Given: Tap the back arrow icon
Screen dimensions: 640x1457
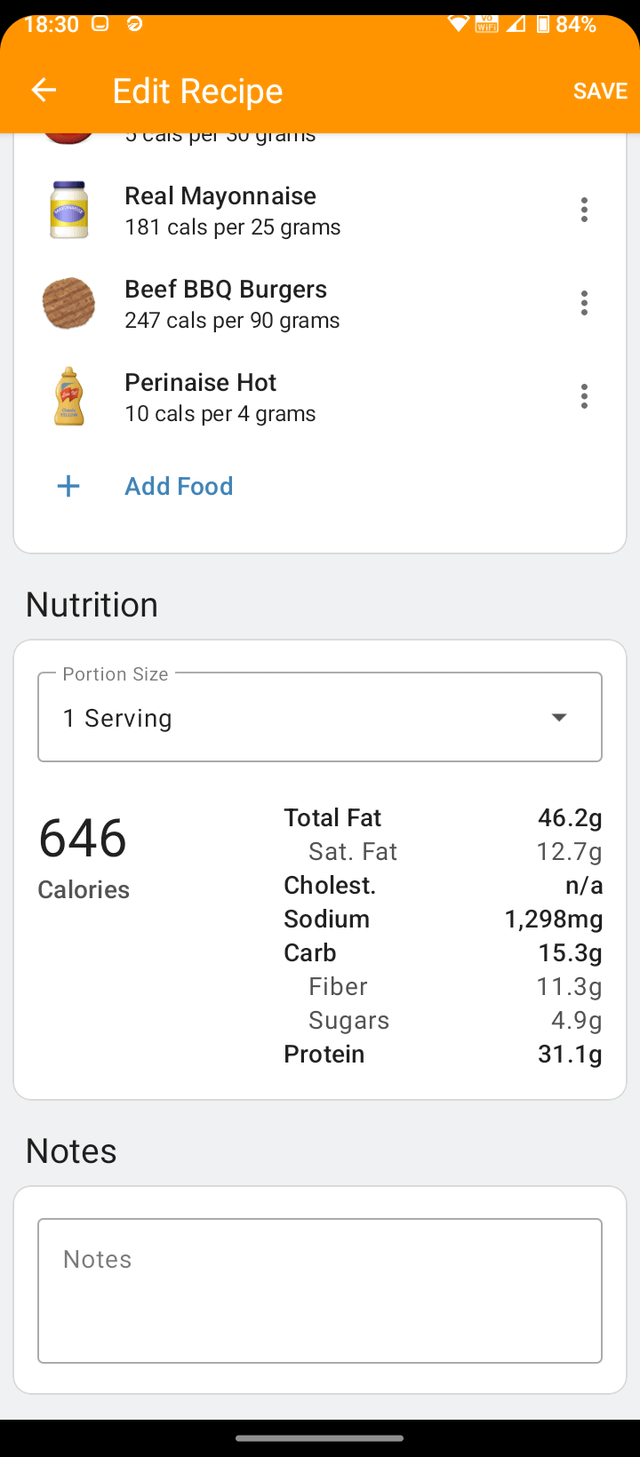Looking at the screenshot, I should tap(43, 91).
